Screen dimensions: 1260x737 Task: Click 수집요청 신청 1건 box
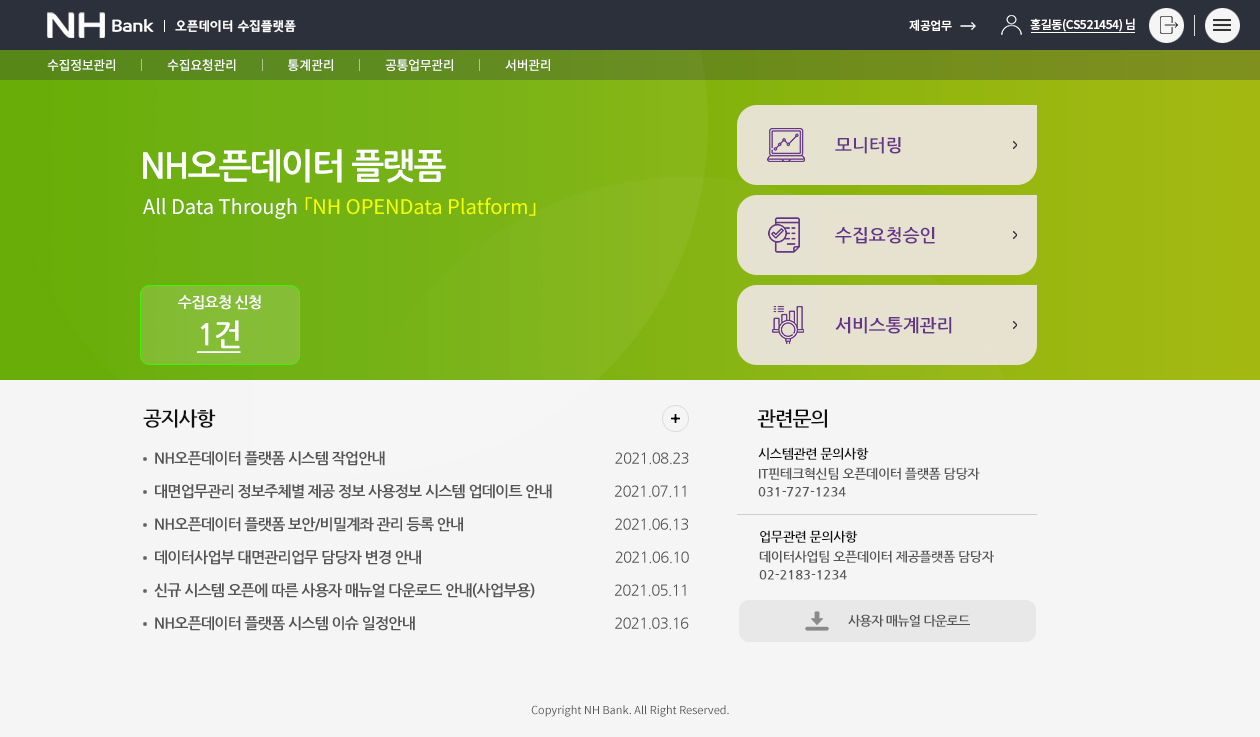[x=220, y=325]
